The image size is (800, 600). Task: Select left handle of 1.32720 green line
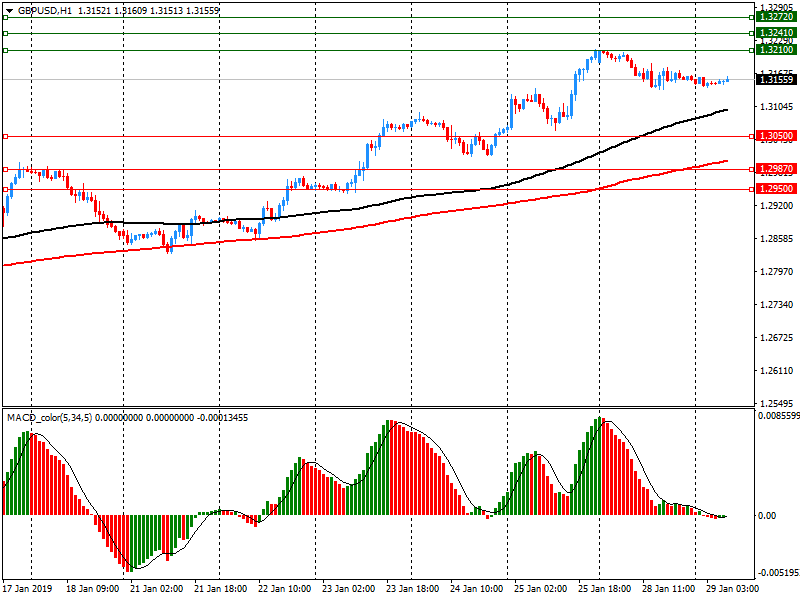5,17
